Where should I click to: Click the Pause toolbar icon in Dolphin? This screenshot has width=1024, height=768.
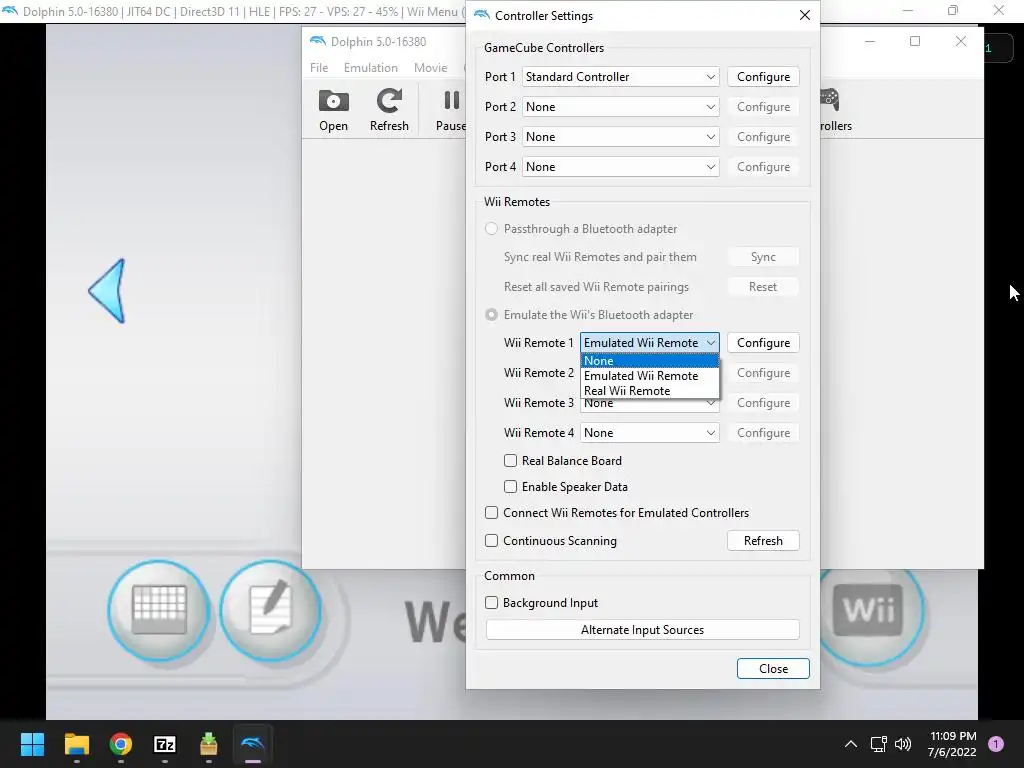point(451,110)
